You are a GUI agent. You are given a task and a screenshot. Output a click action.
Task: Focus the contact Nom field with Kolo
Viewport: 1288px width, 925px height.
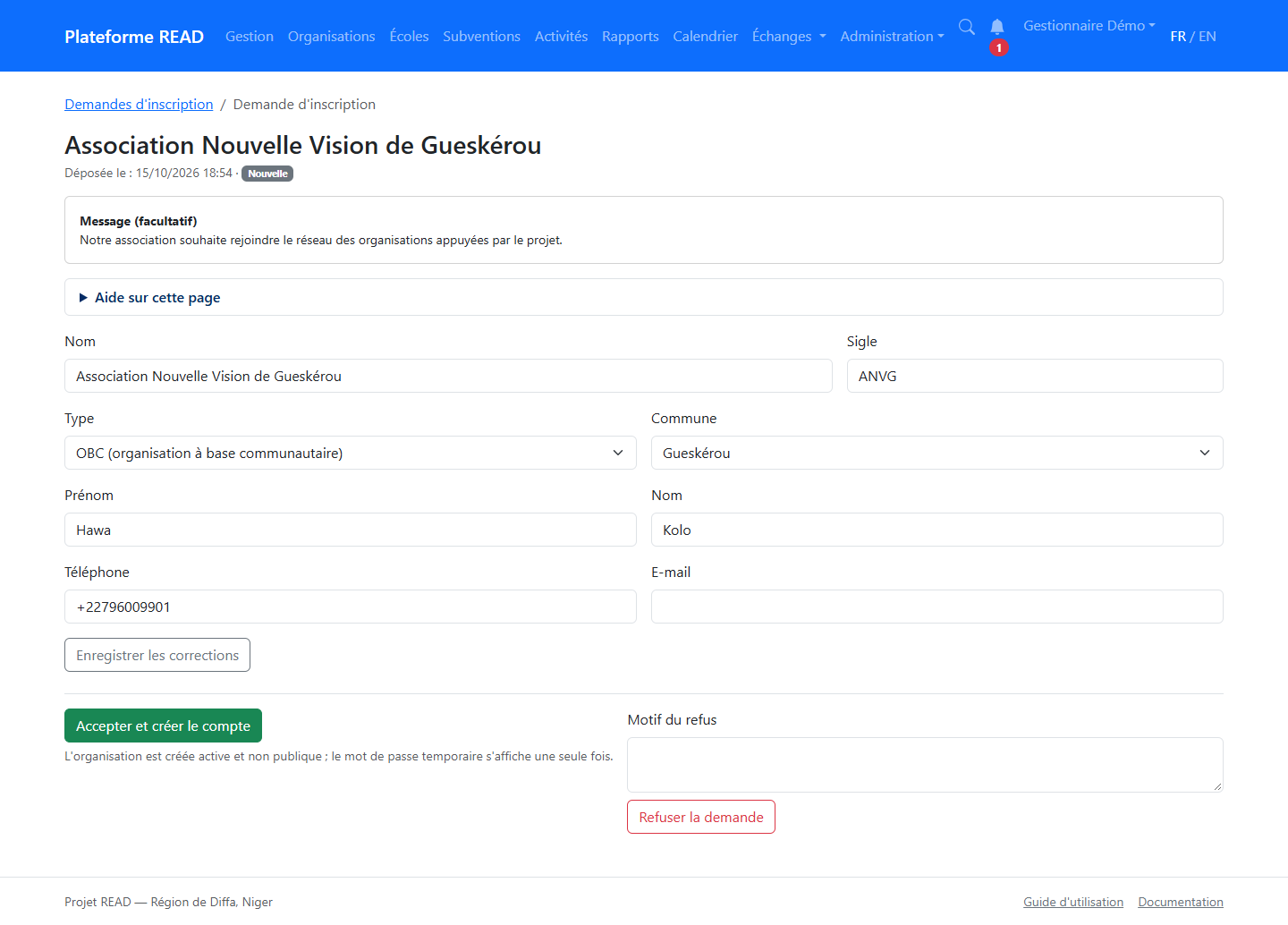(937, 530)
